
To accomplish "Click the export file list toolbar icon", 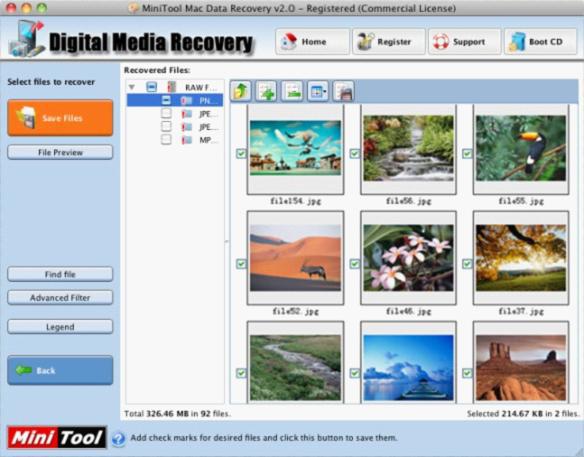I will [x=343, y=91].
